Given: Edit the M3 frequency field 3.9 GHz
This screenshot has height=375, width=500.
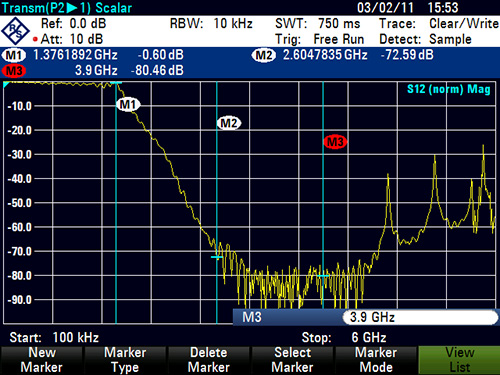Looking at the screenshot, I should click(421, 317).
